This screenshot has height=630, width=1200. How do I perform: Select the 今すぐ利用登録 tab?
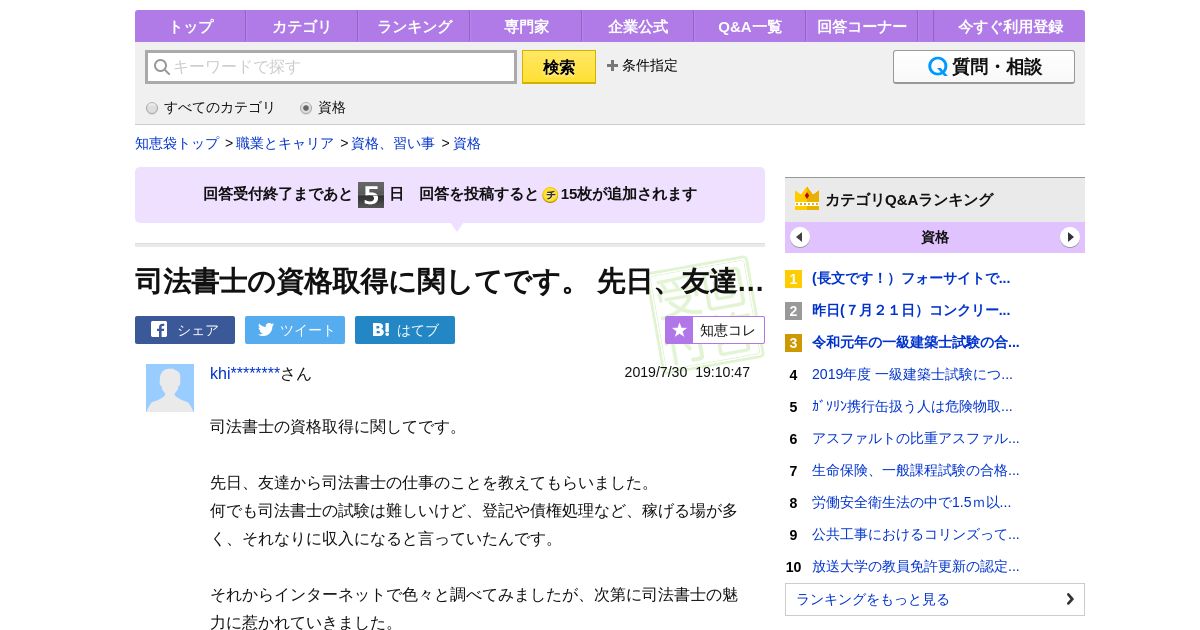[x=1010, y=26]
